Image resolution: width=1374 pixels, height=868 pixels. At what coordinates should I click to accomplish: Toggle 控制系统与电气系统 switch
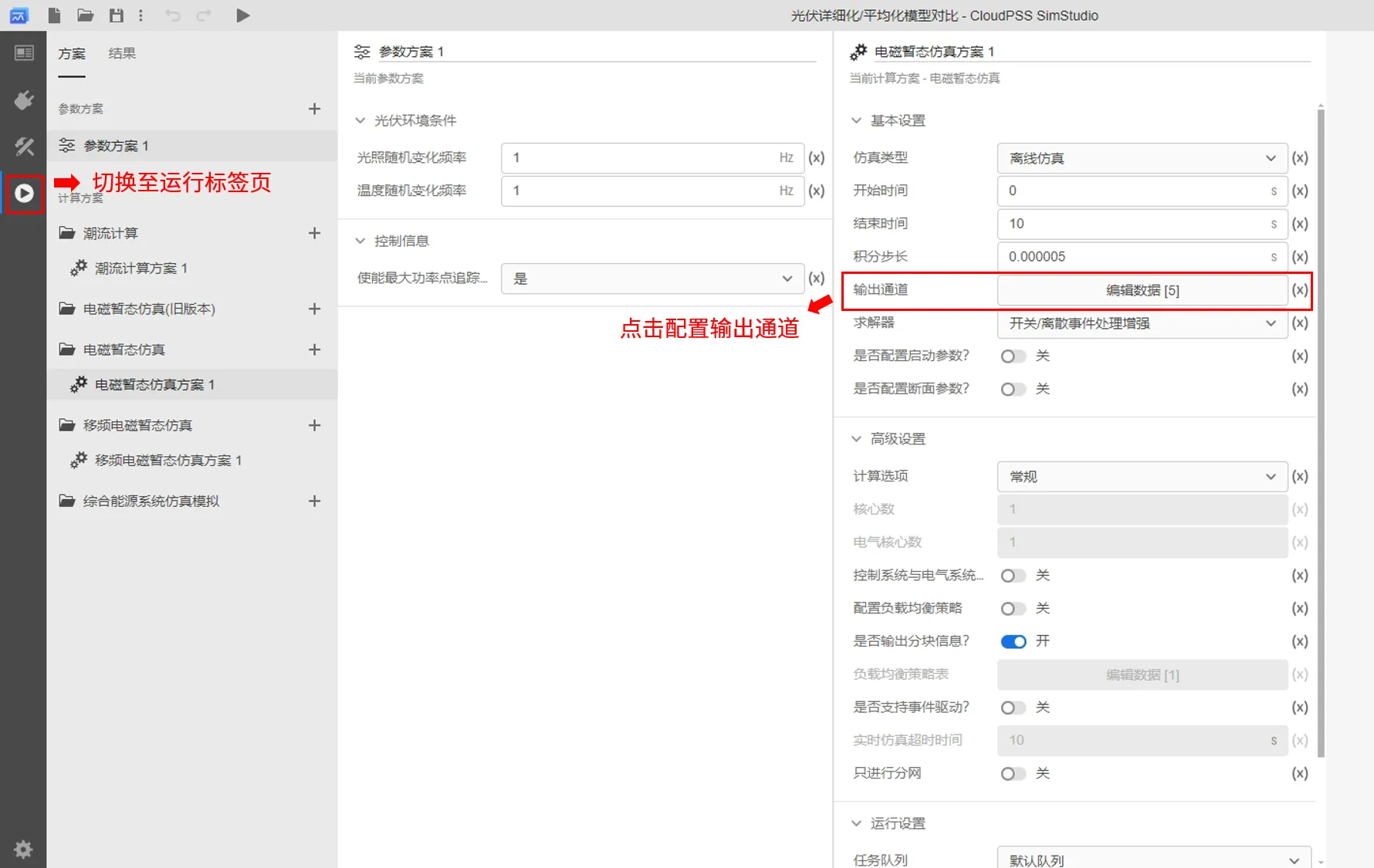coord(1013,576)
